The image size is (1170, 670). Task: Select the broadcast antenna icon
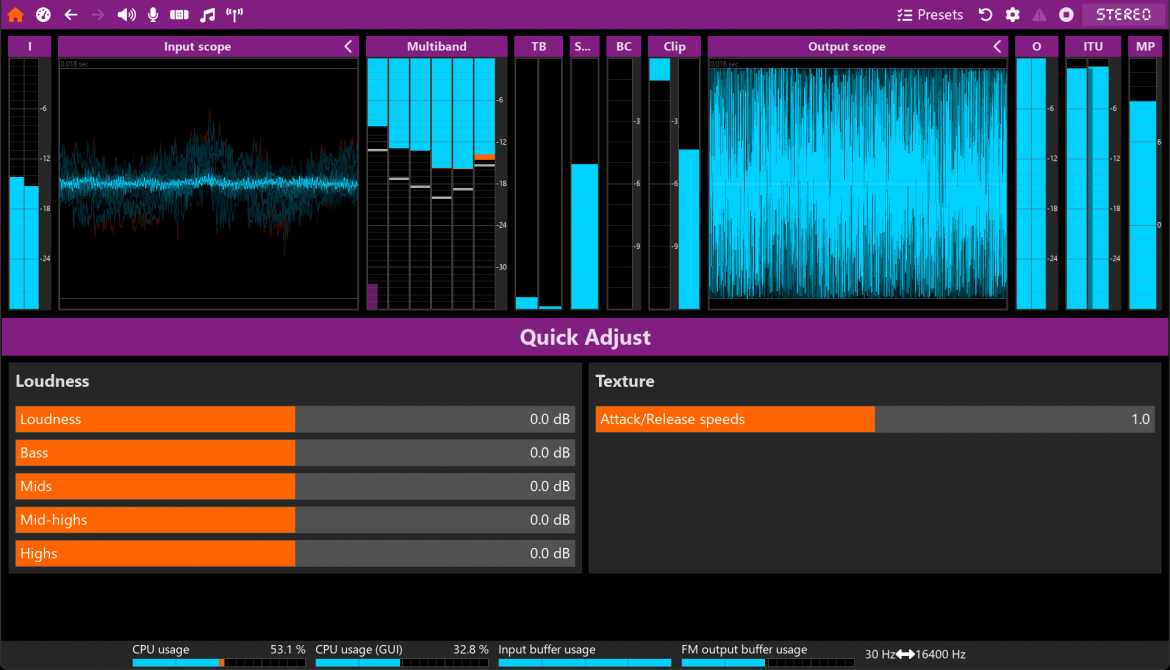pos(234,14)
